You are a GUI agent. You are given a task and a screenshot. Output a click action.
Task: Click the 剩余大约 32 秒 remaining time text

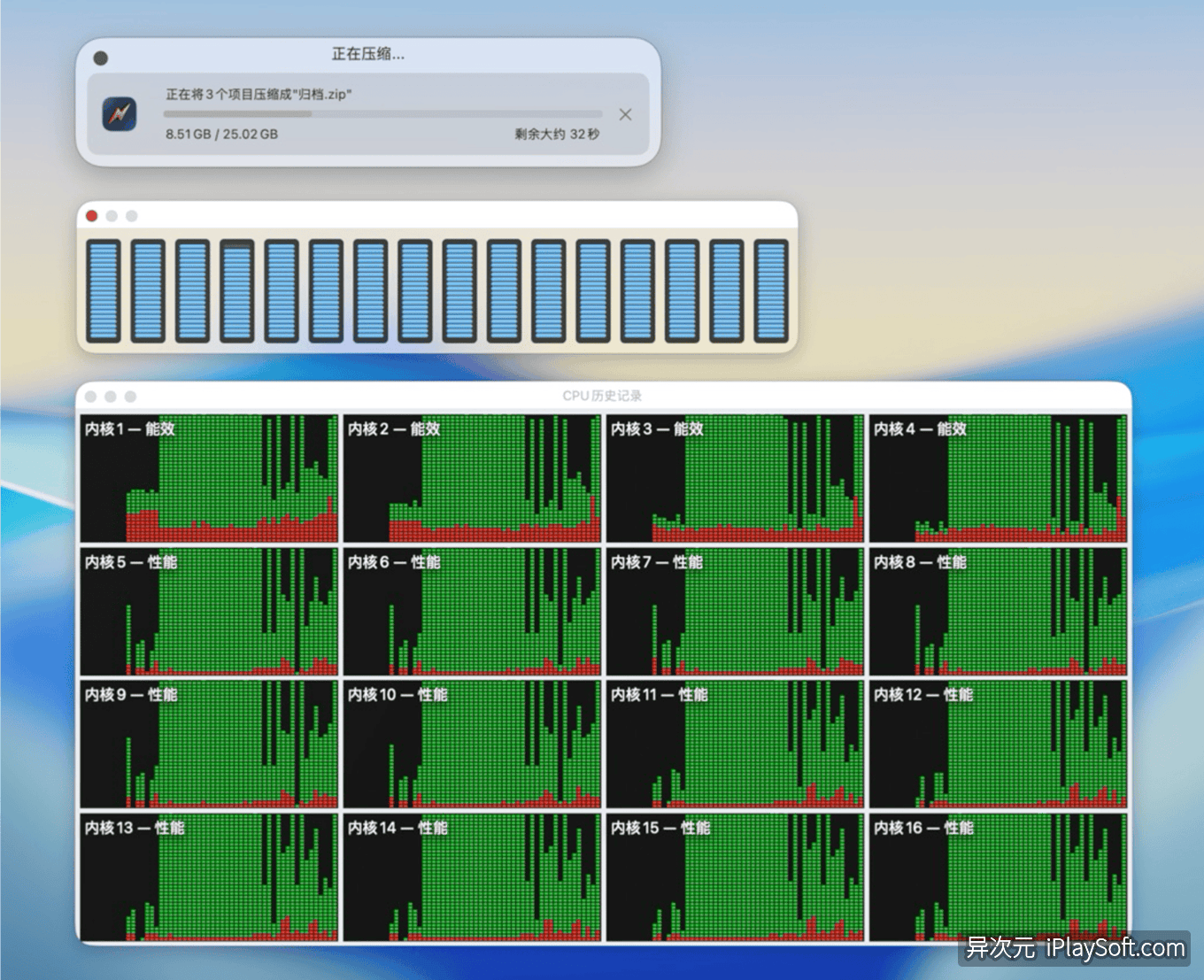click(557, 135)
